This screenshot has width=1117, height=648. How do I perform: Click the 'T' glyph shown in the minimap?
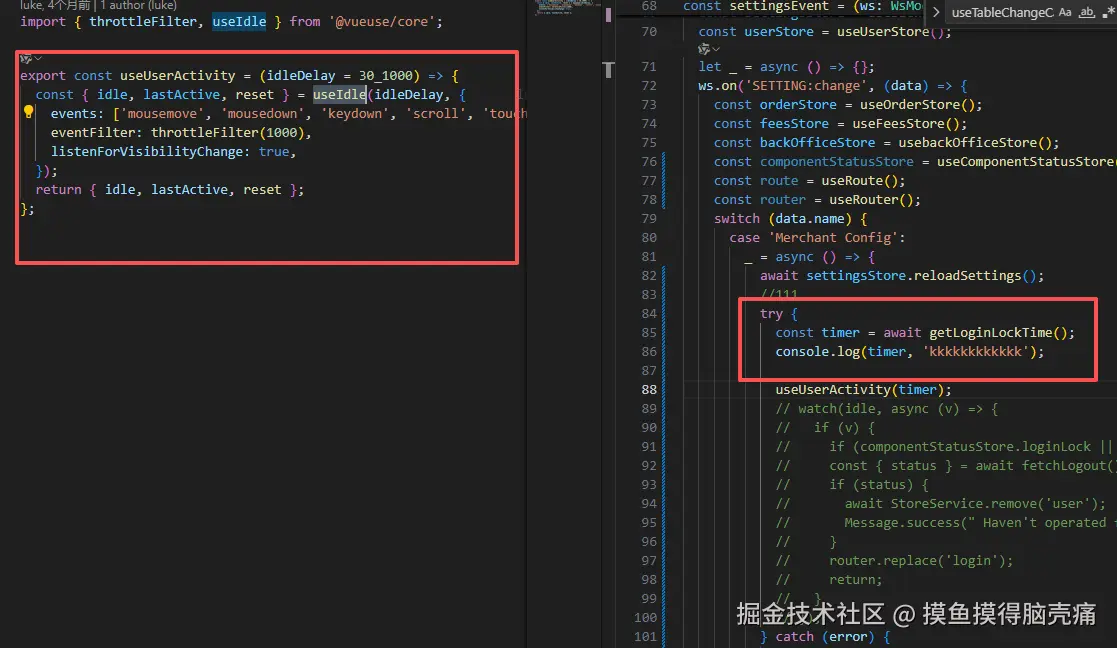(608, 70)
